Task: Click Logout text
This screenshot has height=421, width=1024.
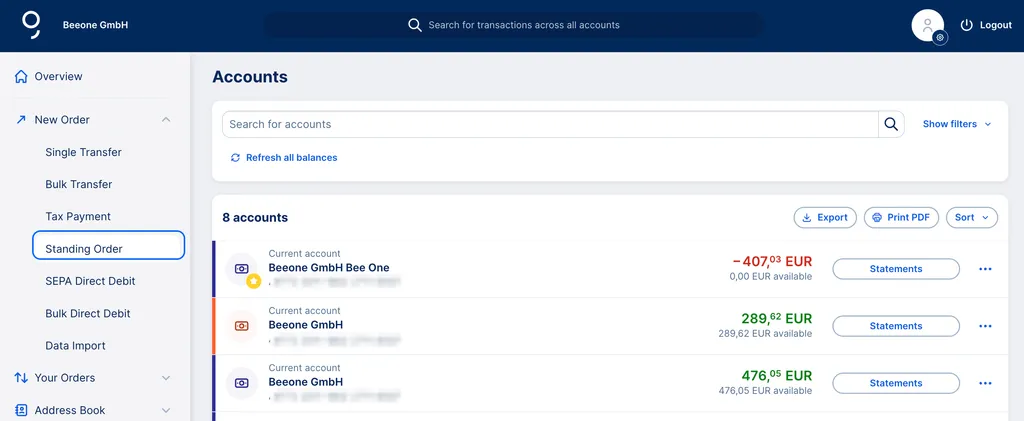Action: point(996,25)
